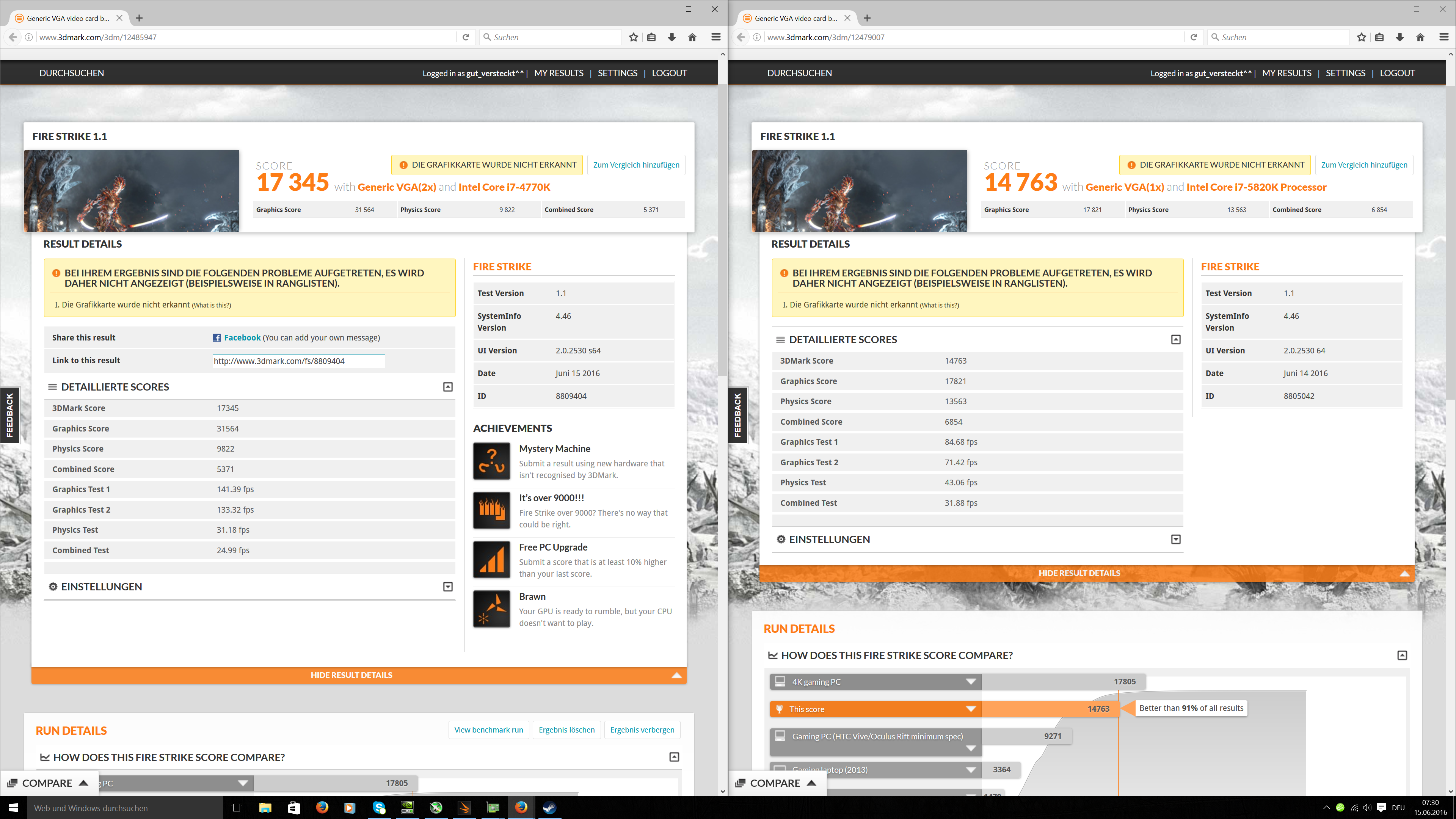
Task: Click the Brawn achievement icon
Action: coord(492,609)
